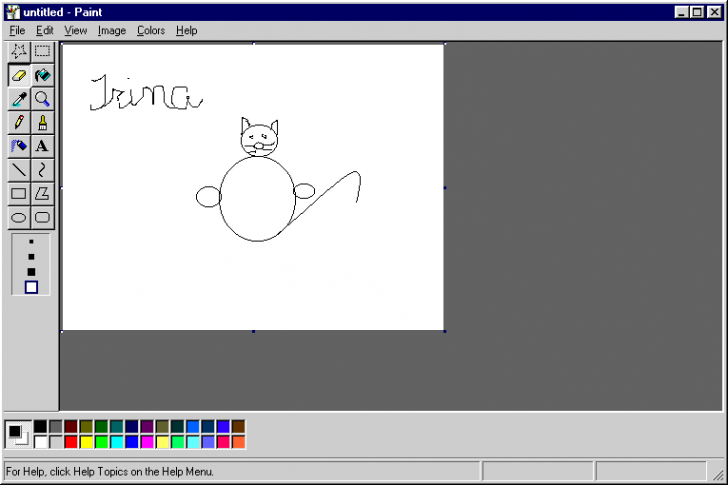Choose the second smallest eraser size
The height and width of the screenshot is (485, 728).
click(31, 256)
